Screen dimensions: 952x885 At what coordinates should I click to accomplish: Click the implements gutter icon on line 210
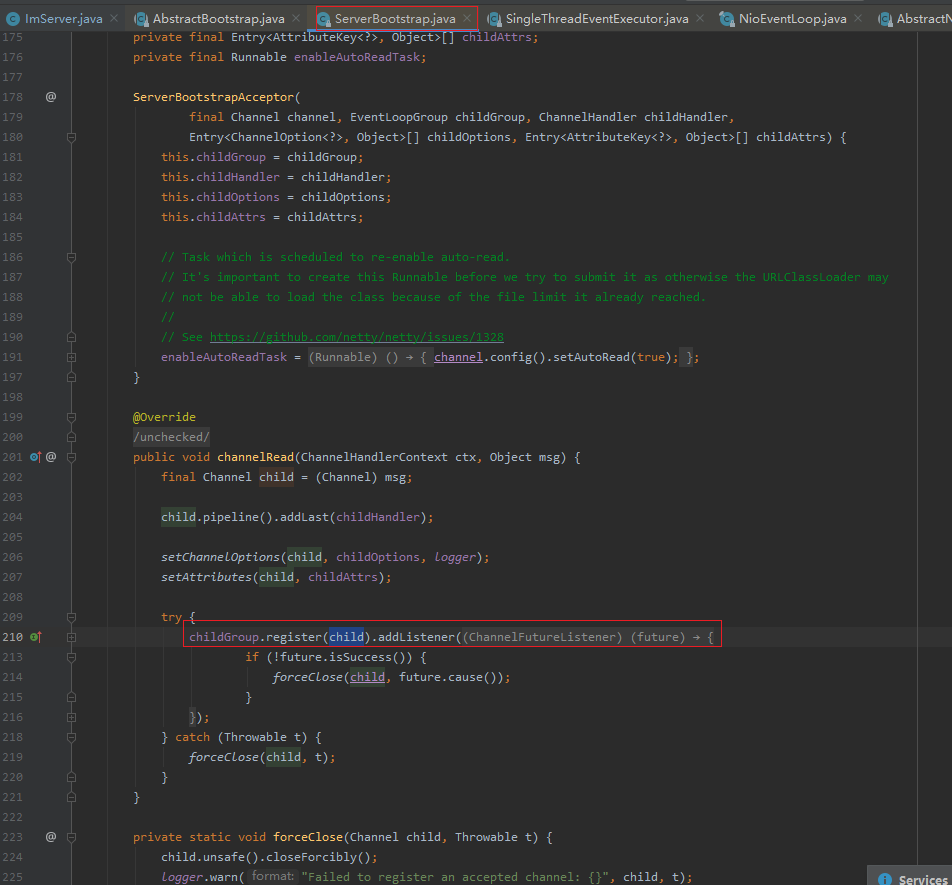(x=35, y=637)
